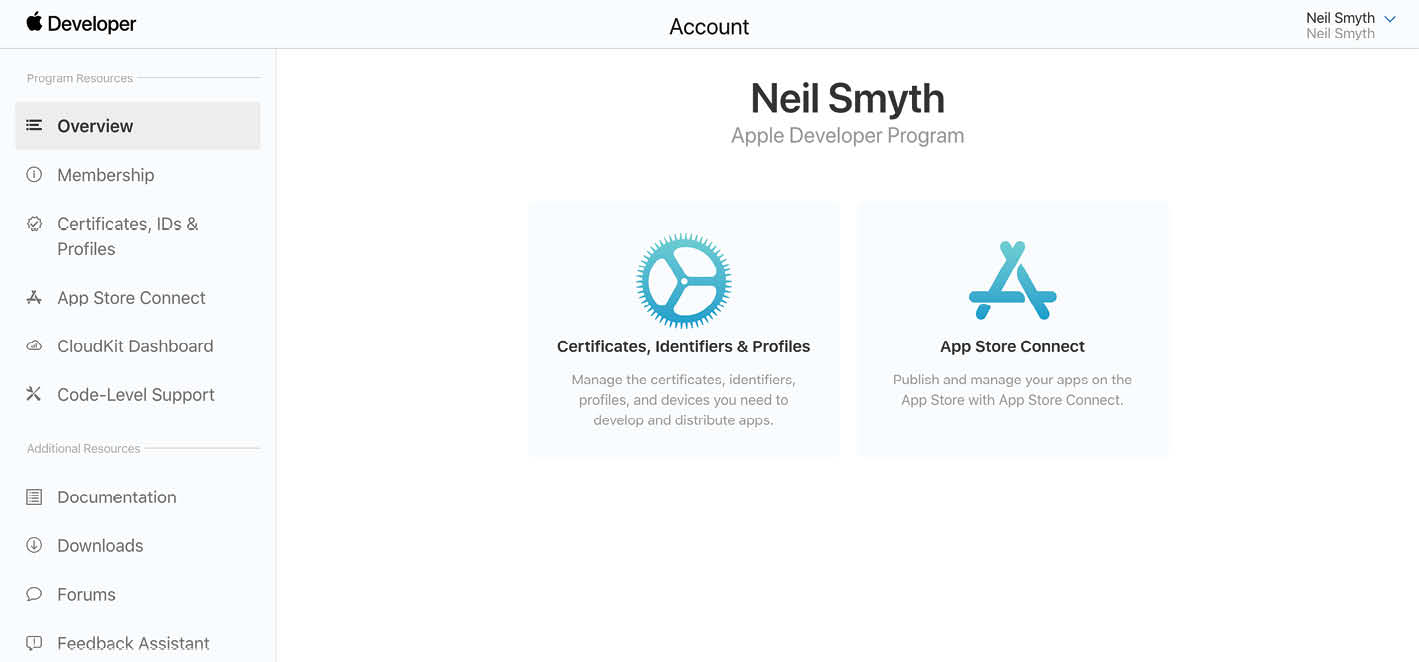Screen dimensions: 1419x662
Task: Click the Certificates card description text
Action: click(x=684, y=400)
